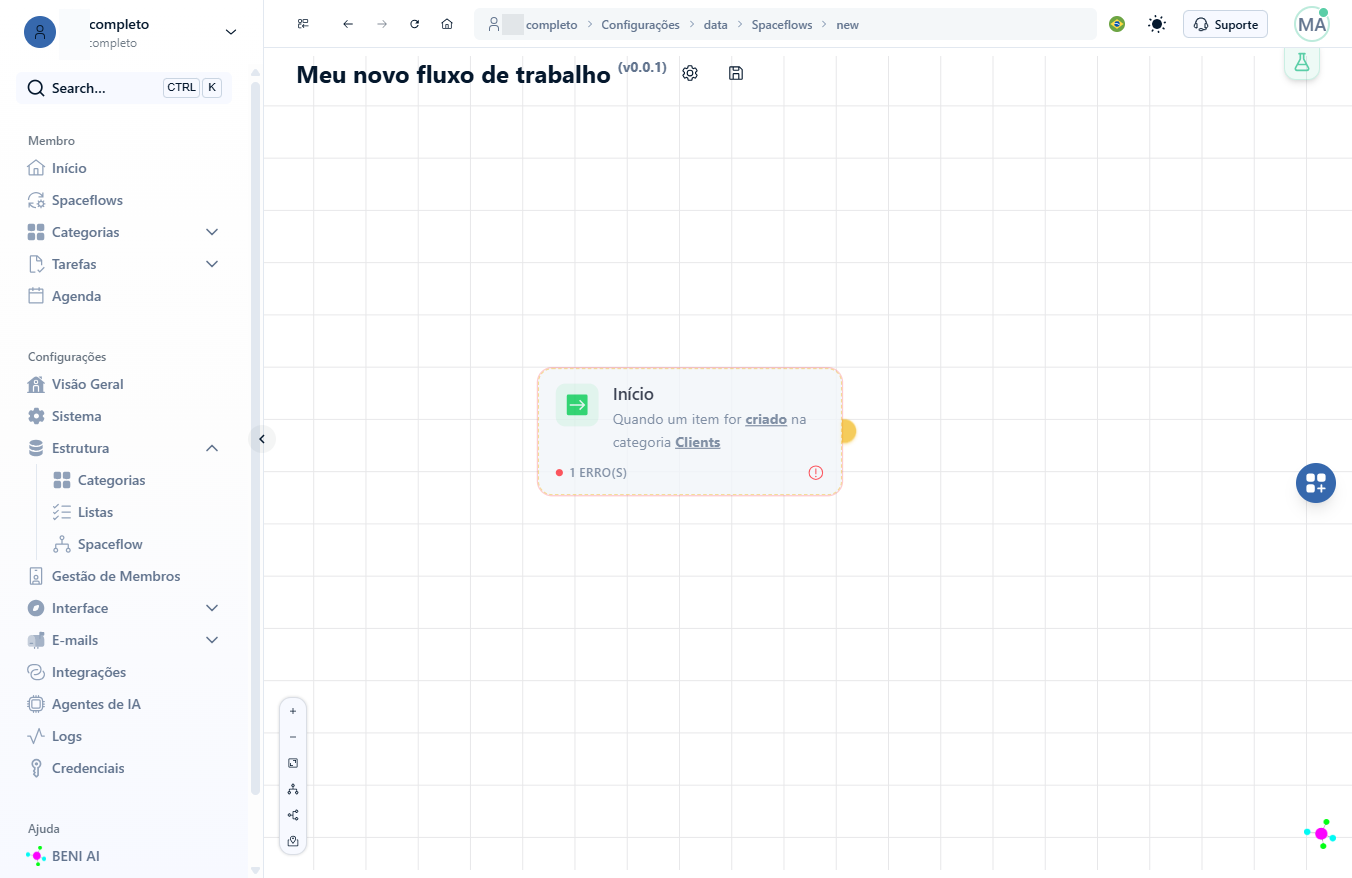Screen dimensions: 1352x878
Task: Click the Search field in the sidebar
Action: tap(124, 88)
